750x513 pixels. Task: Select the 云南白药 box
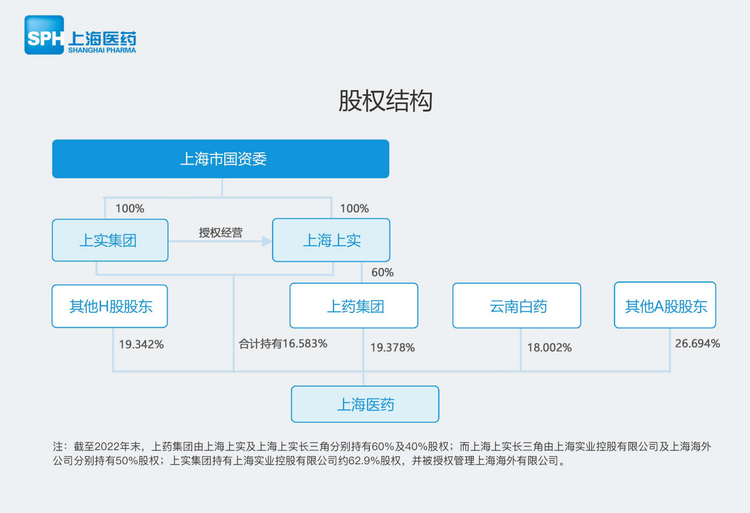tap(517, 306)
